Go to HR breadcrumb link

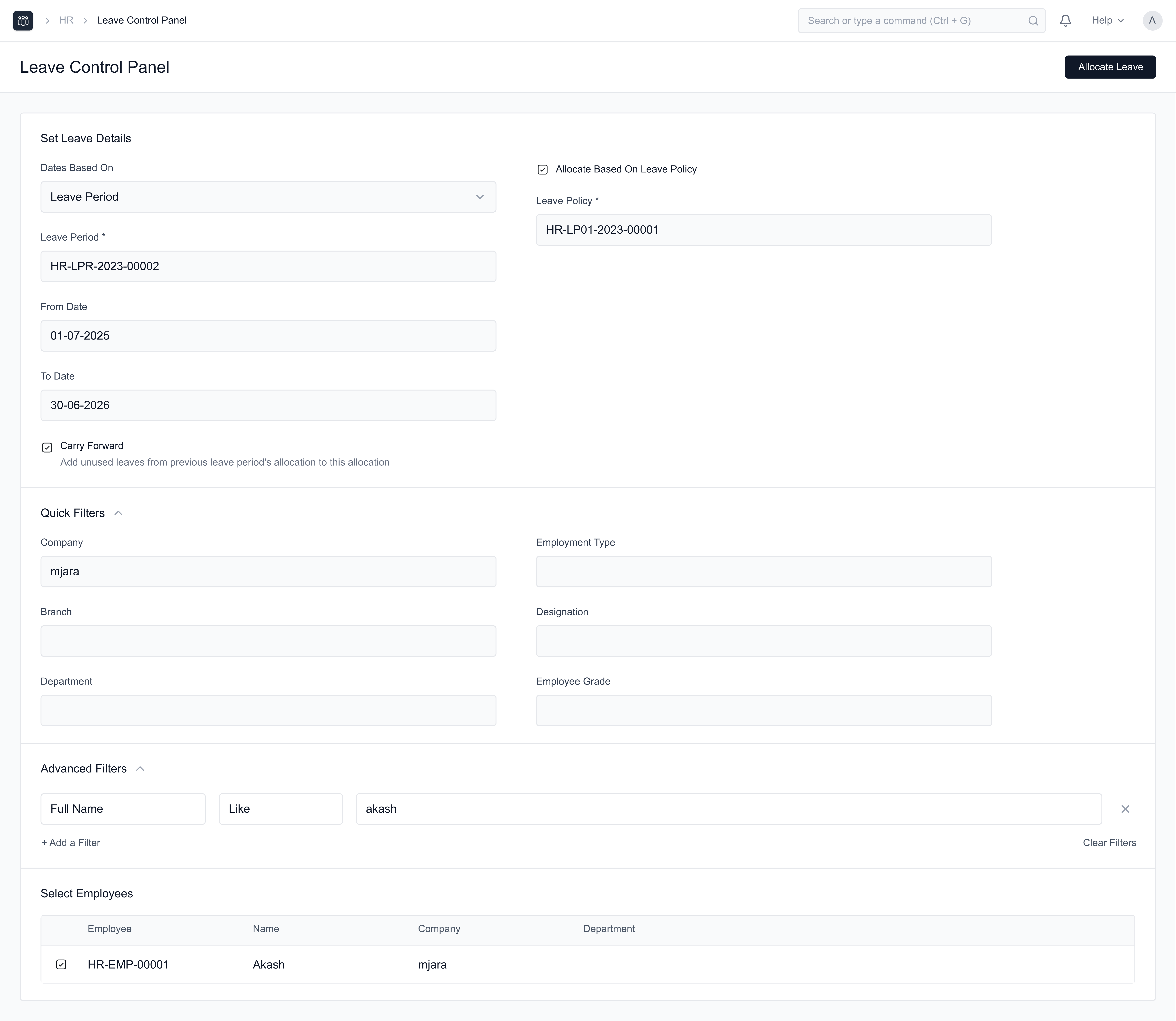pos(66,21)
